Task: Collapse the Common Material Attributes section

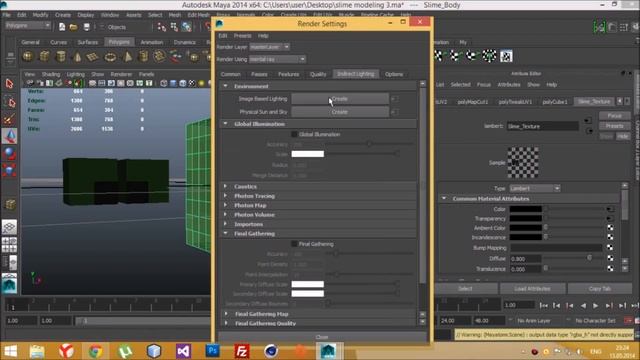Action: [444, 198]
